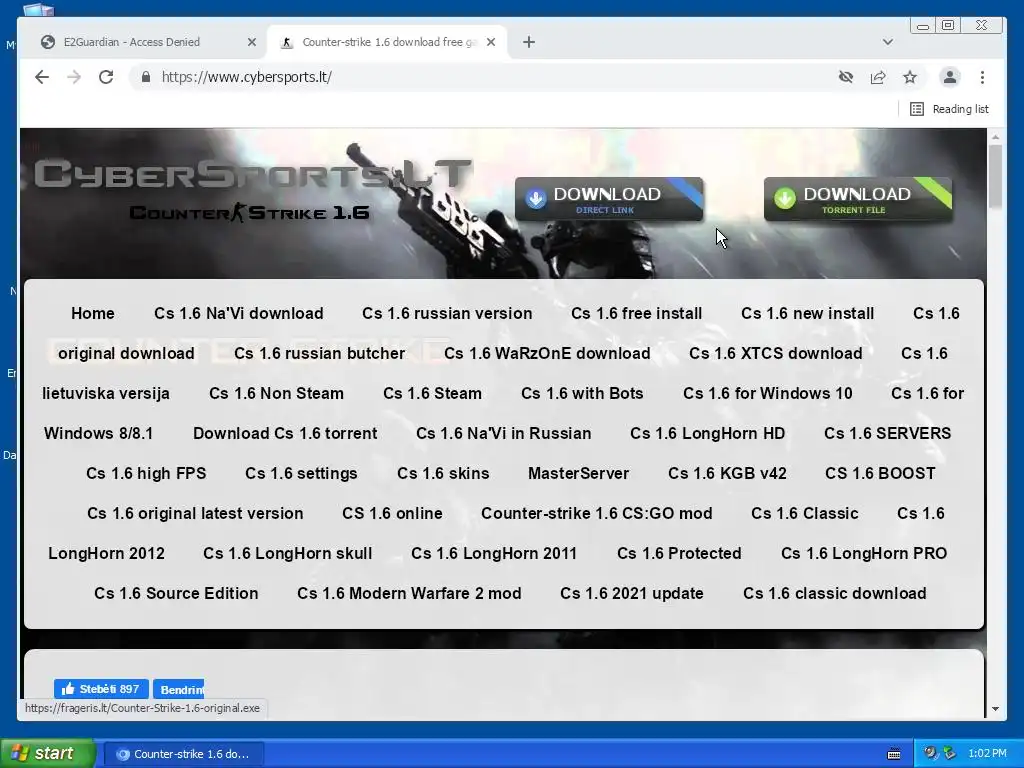
Task: Click the on-screen keyboard tray icon
Action: tap(894, 754)
